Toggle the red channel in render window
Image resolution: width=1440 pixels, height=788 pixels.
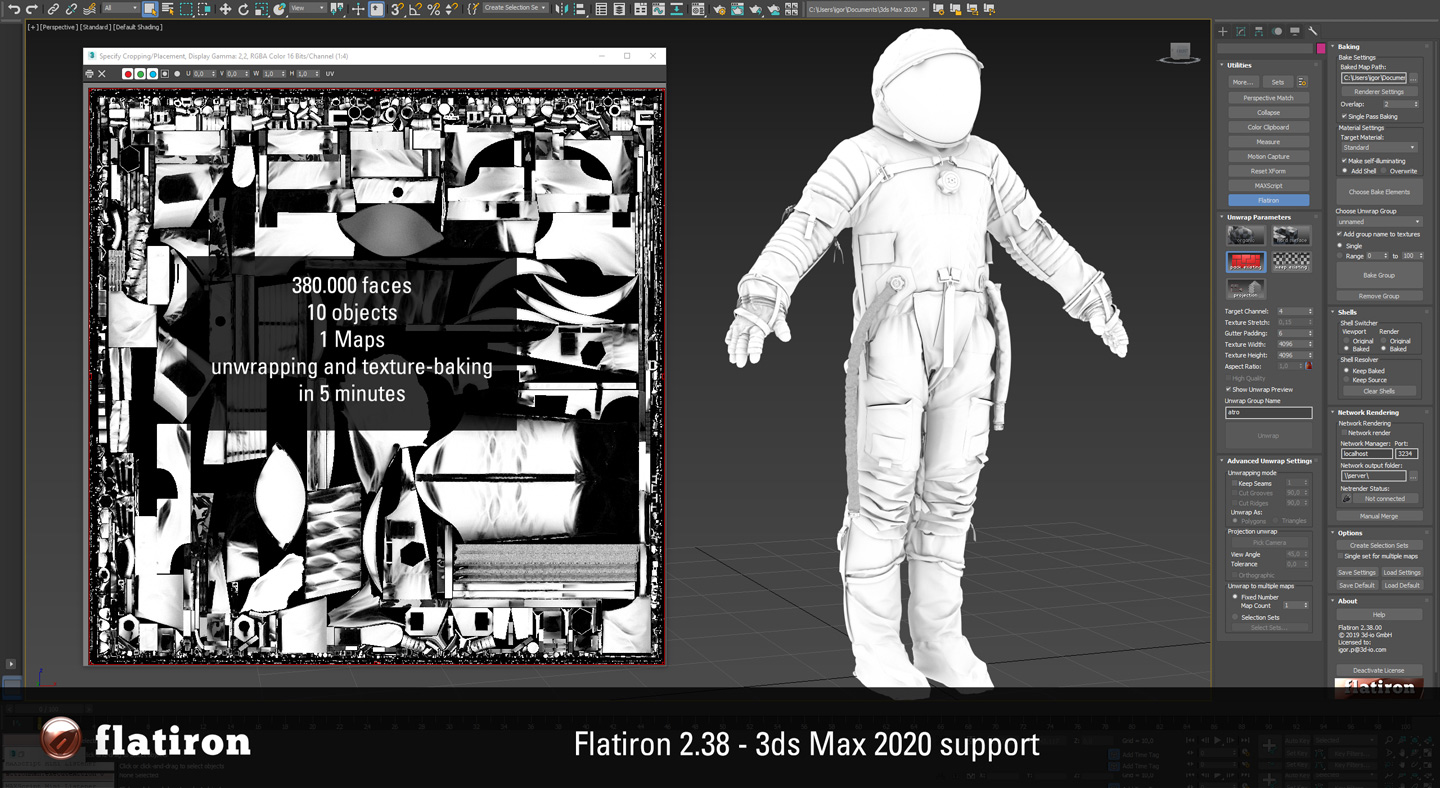point(128,73)
